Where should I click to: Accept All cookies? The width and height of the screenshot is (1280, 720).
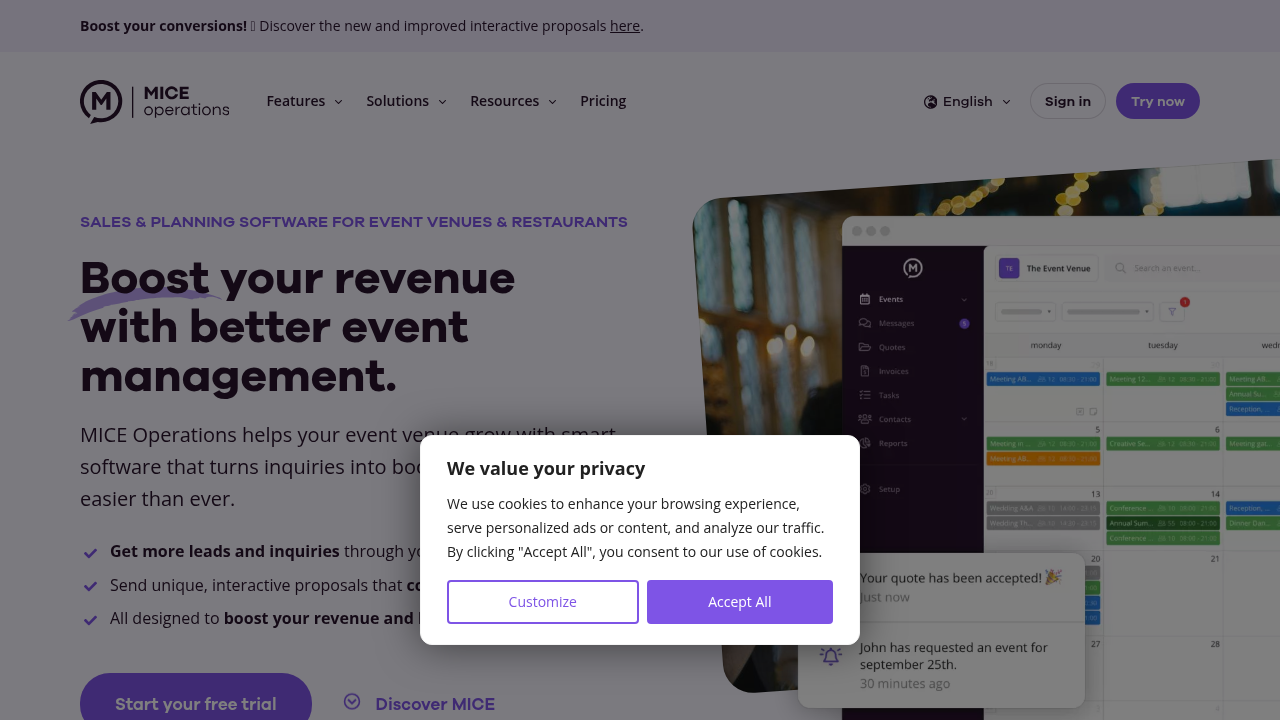pyautogui.click(x=740, y=602)
